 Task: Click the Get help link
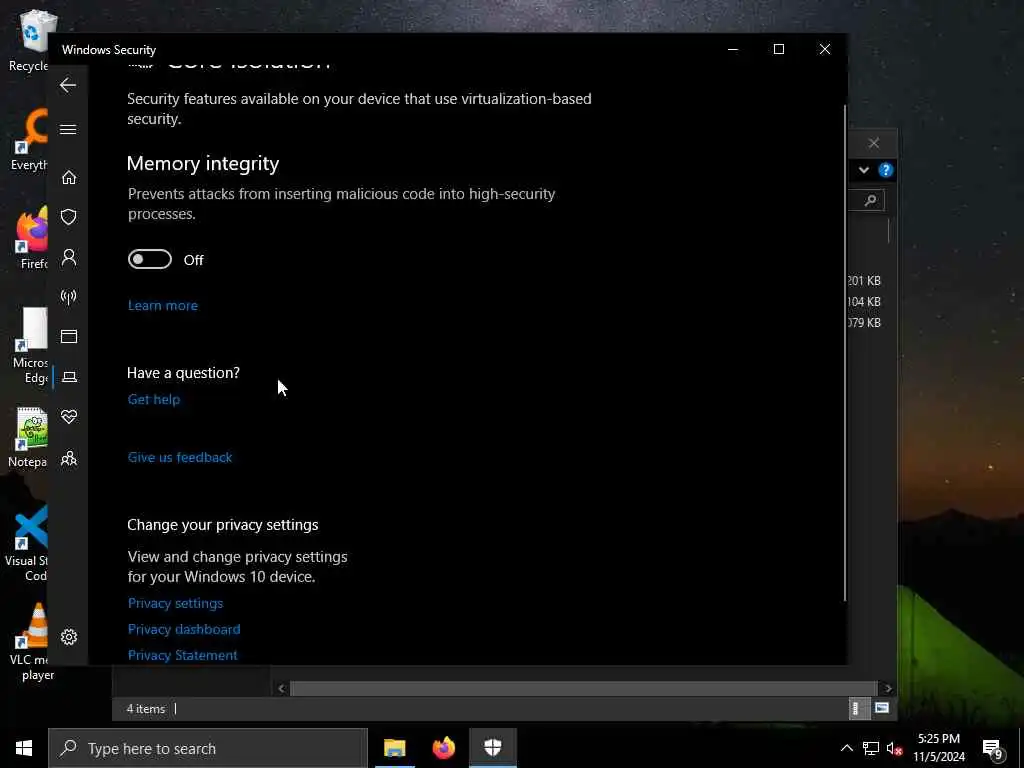point(153,399)
